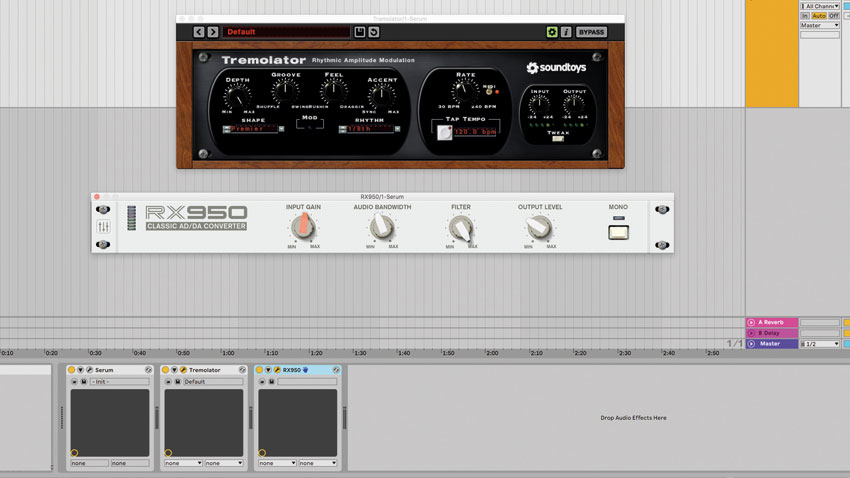
Task: Click the RX950 mixer sliders icon
Action: click(103, 227)
